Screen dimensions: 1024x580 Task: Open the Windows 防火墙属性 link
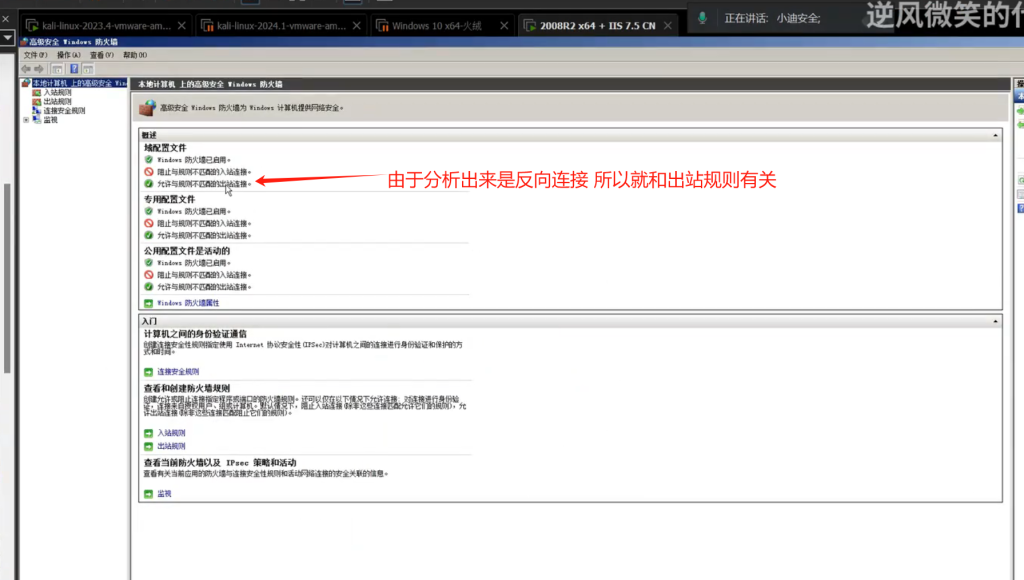tap(188, 303)
